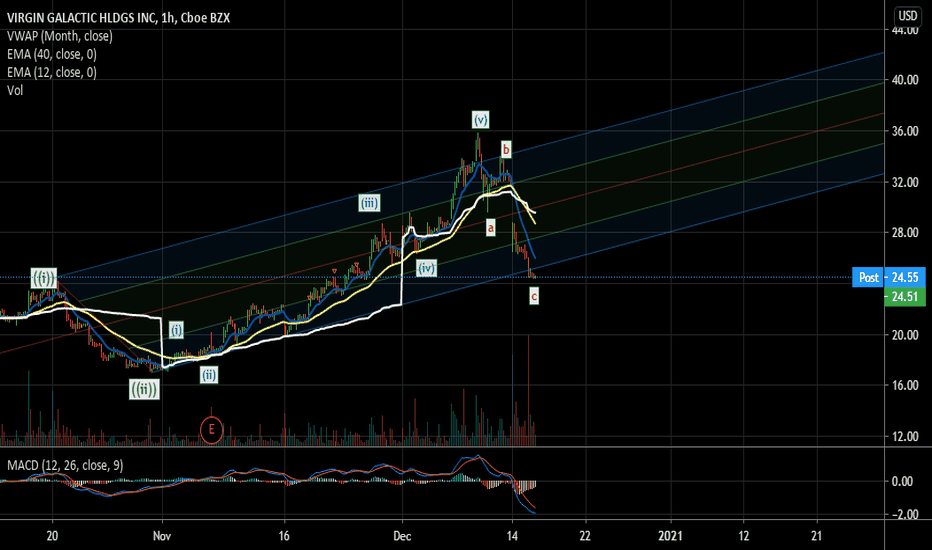Image resolution: width=932 pixels, height=550 pixels.
Task: Click the Post 24.55 price label
Action: 889,277
